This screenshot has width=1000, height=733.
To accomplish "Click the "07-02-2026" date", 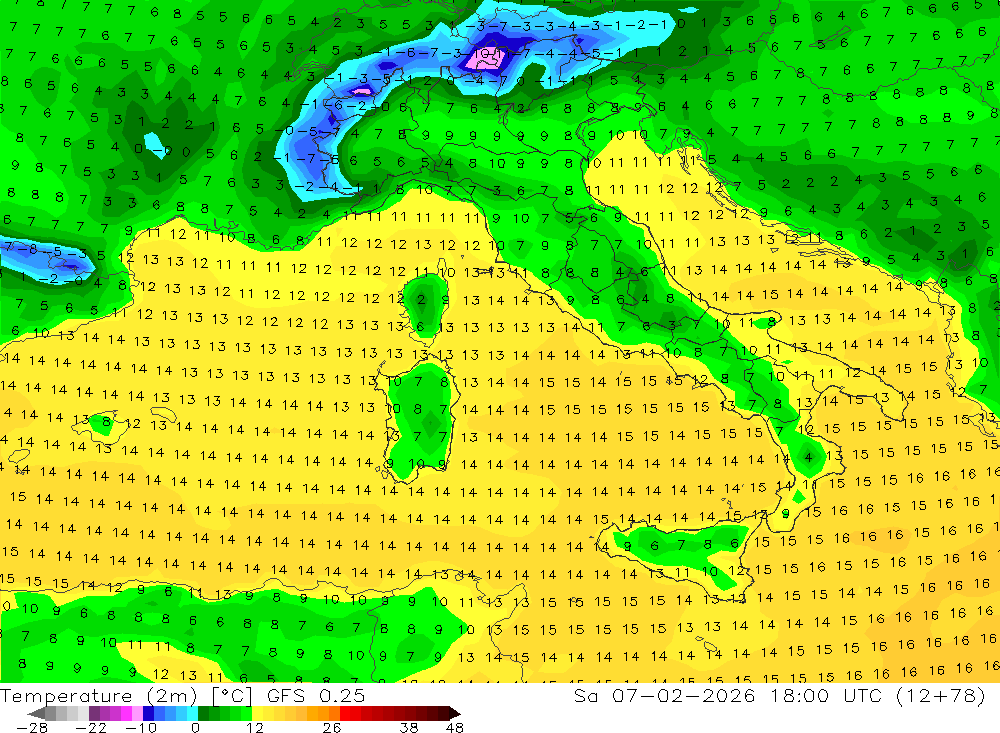I will pos(683,696).
